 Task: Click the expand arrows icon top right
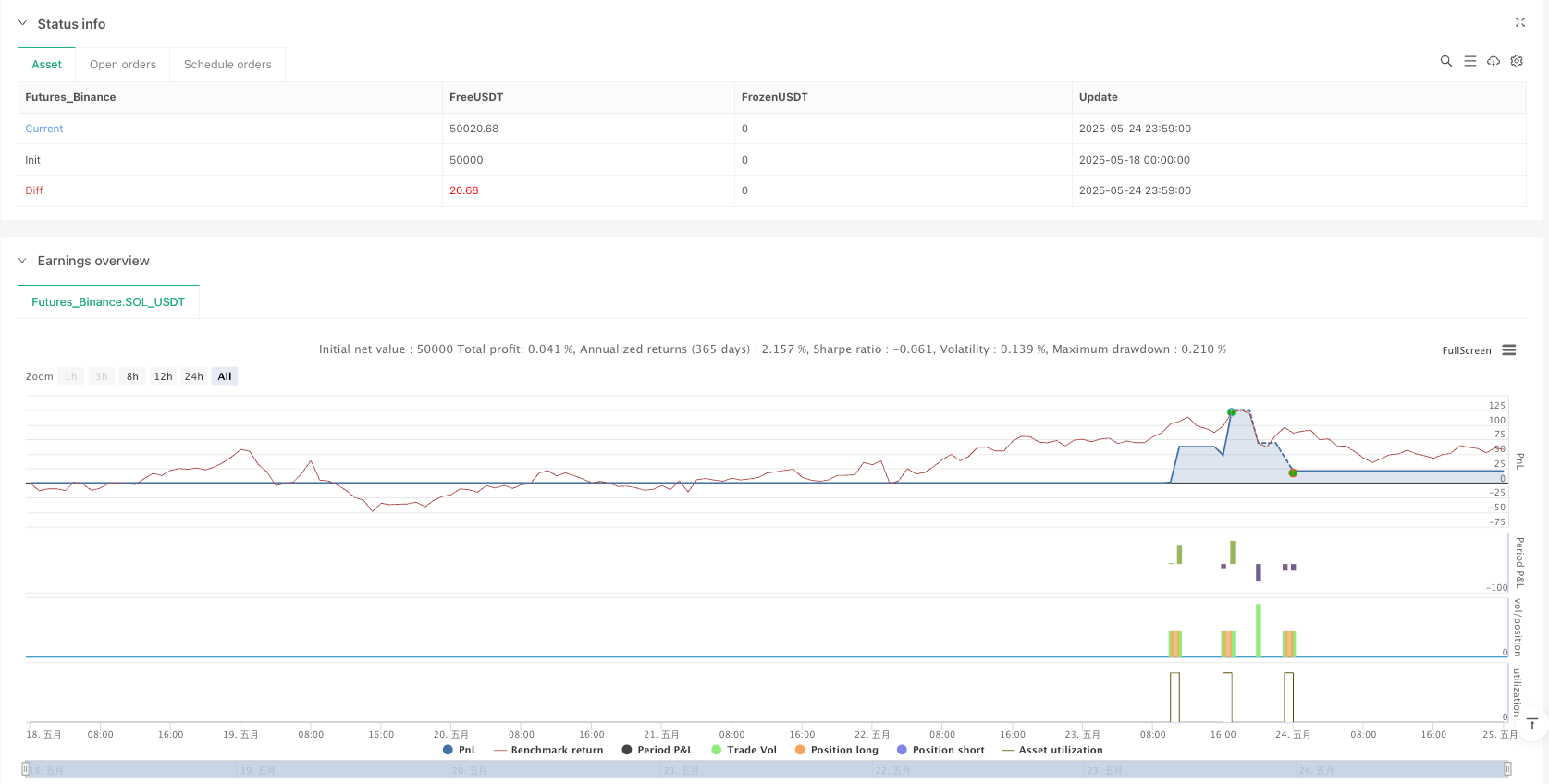click(1519, 22)
